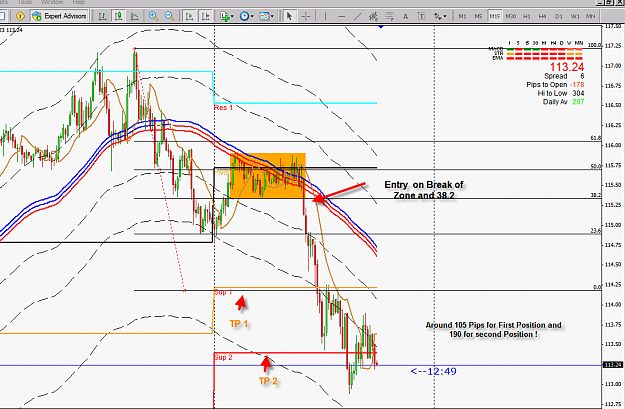Select the trendline drawing tool

358,16
